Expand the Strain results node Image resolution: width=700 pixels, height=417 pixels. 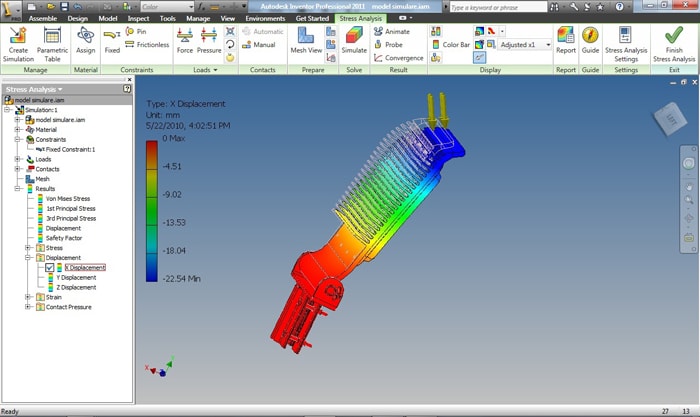29,297
